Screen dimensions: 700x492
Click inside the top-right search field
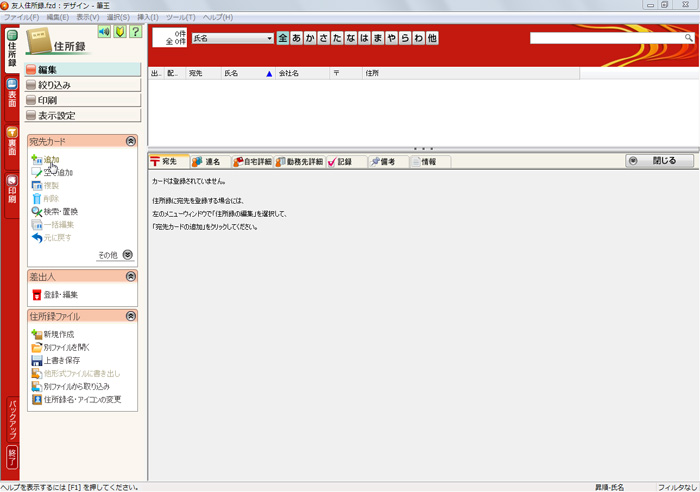pos(606,38)
